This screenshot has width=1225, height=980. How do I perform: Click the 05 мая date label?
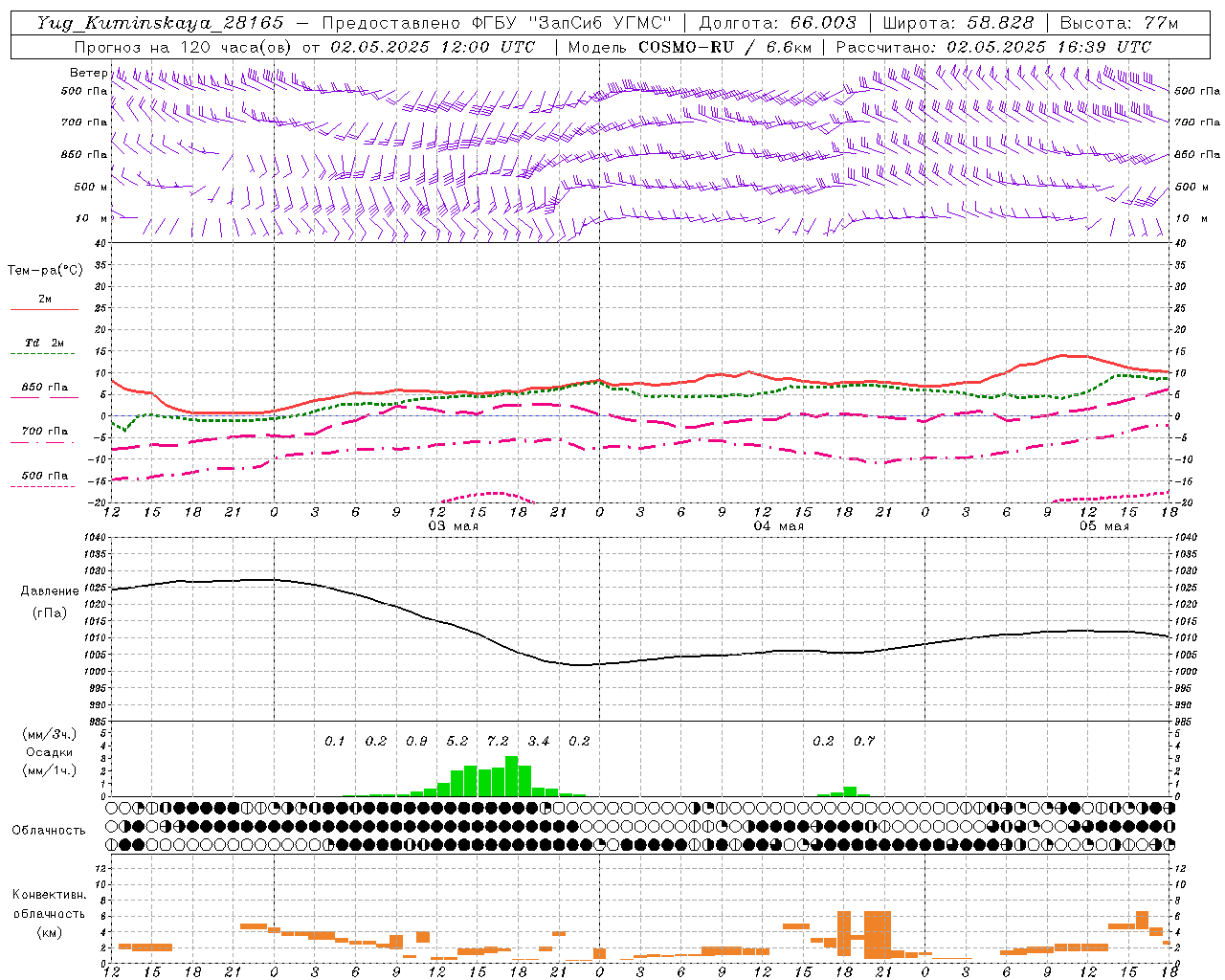click(1103, 525)
